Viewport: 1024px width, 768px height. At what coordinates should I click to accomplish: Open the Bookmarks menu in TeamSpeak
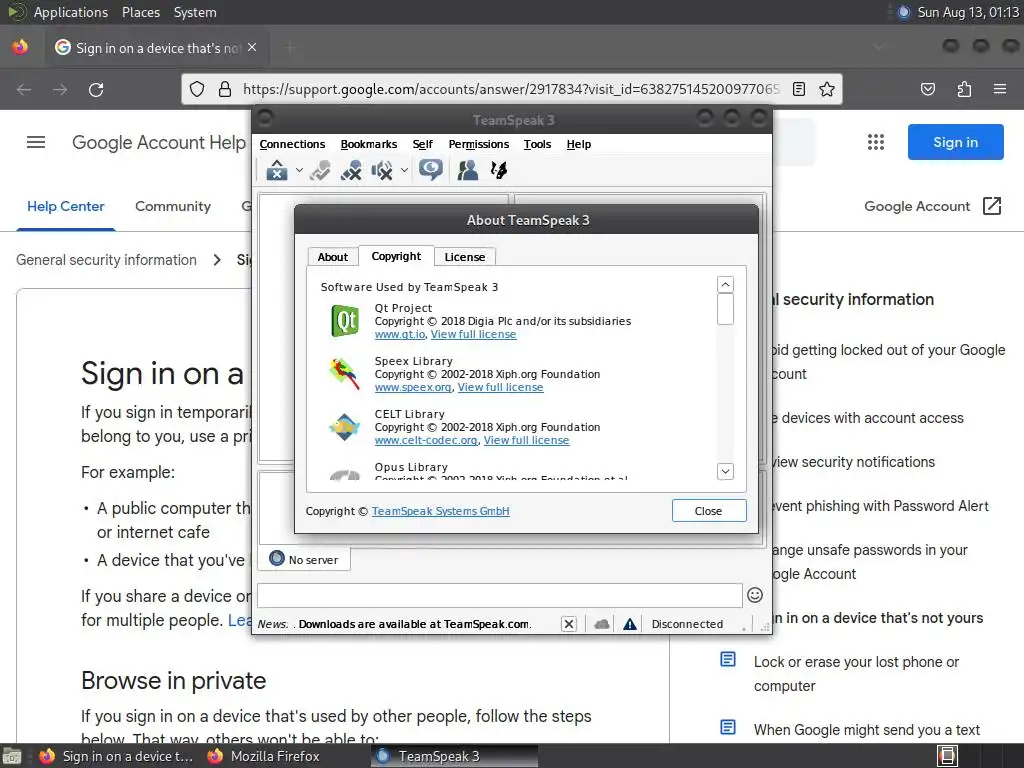tap(368, 144)
